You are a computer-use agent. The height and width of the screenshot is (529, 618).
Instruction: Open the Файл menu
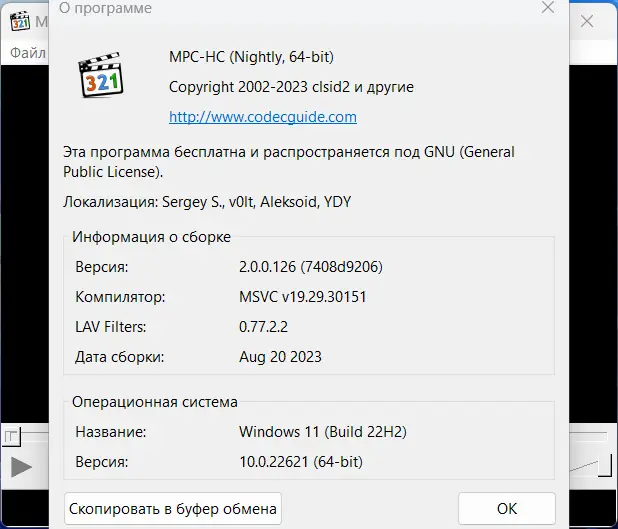click(28, 51)
